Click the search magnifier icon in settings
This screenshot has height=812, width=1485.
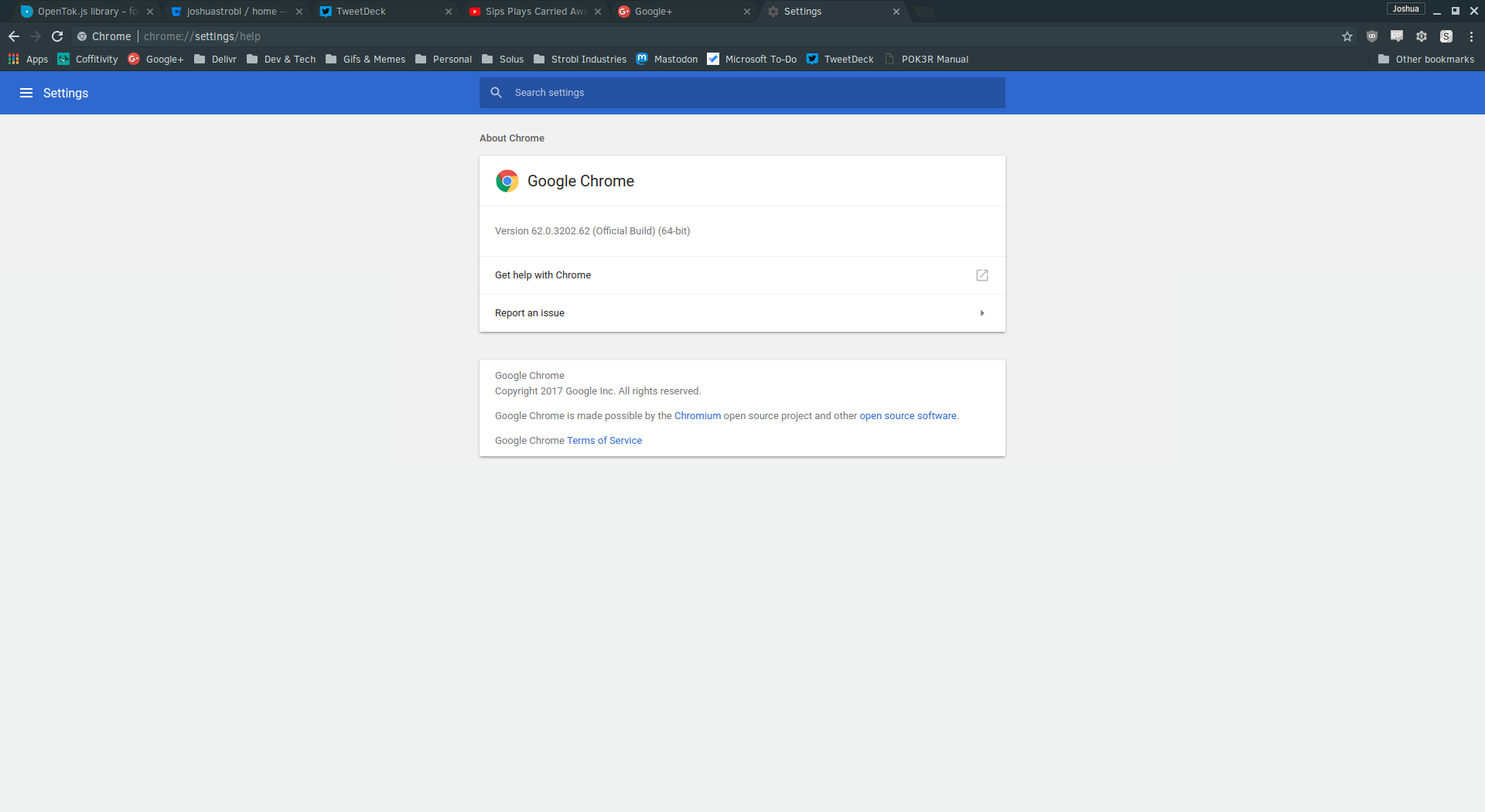[x=497, y=93]
